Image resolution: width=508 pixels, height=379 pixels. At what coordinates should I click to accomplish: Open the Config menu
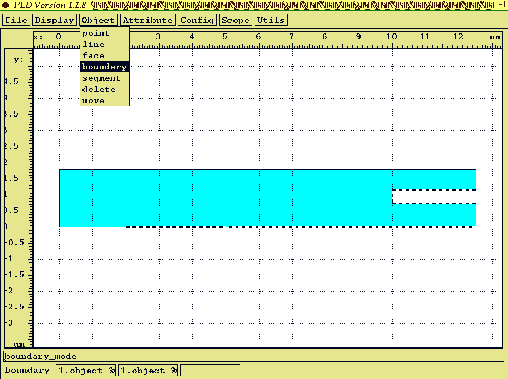click(x=197, y=20)
